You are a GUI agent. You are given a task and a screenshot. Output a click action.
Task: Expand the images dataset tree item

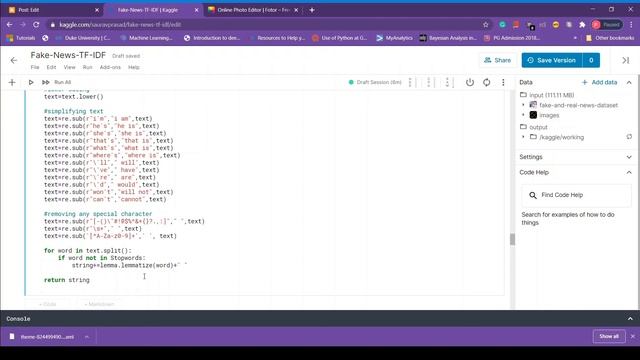[523, 115]
